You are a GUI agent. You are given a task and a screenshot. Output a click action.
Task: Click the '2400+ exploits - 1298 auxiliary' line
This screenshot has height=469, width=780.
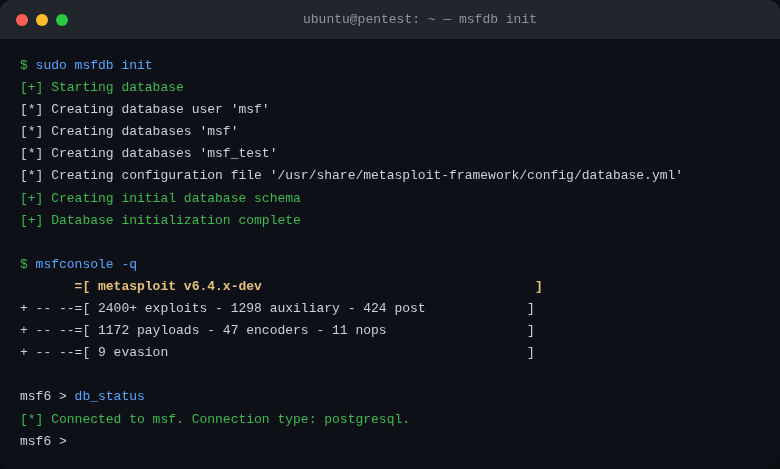[x=277, y=308]
